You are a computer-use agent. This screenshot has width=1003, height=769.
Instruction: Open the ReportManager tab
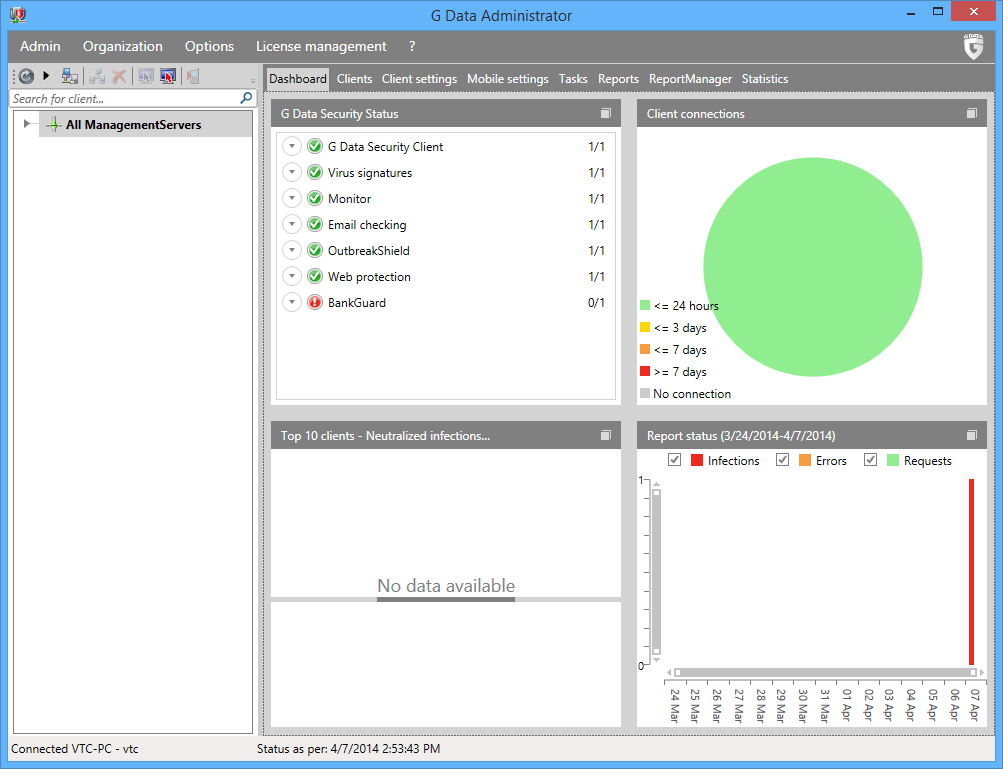(690, 79)
